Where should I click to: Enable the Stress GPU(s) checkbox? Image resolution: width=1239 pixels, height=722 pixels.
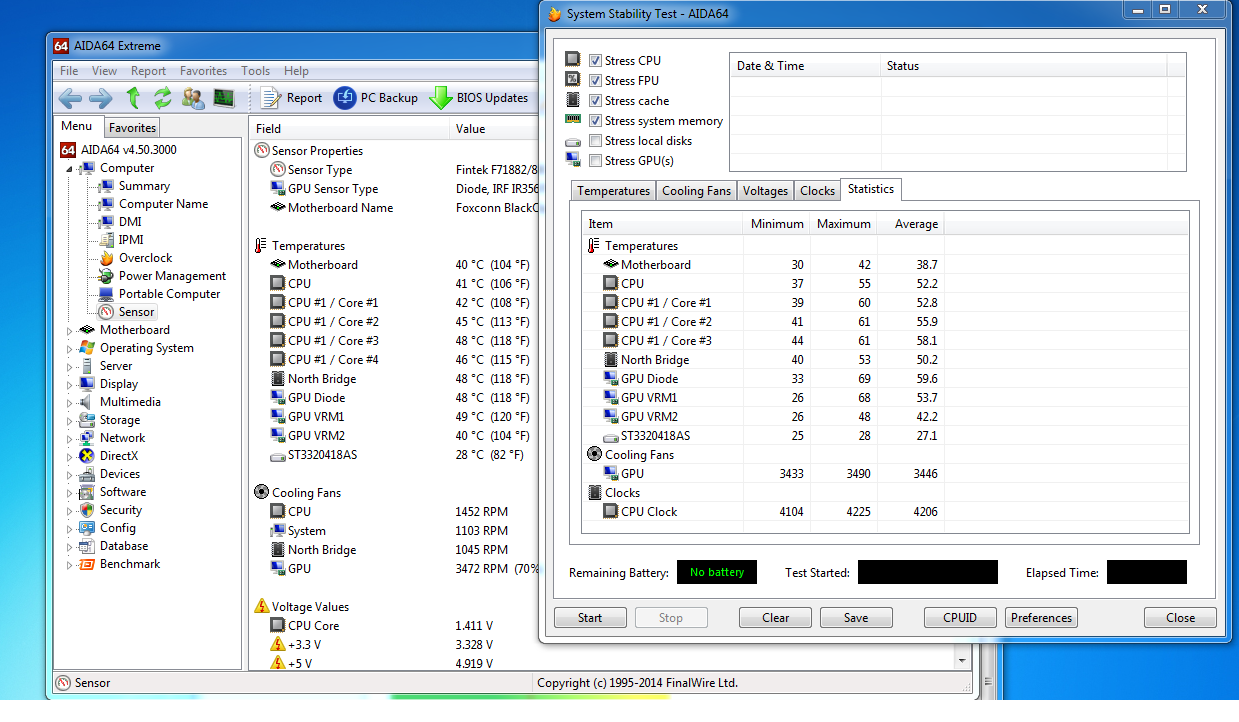click(x=596, y=161)
